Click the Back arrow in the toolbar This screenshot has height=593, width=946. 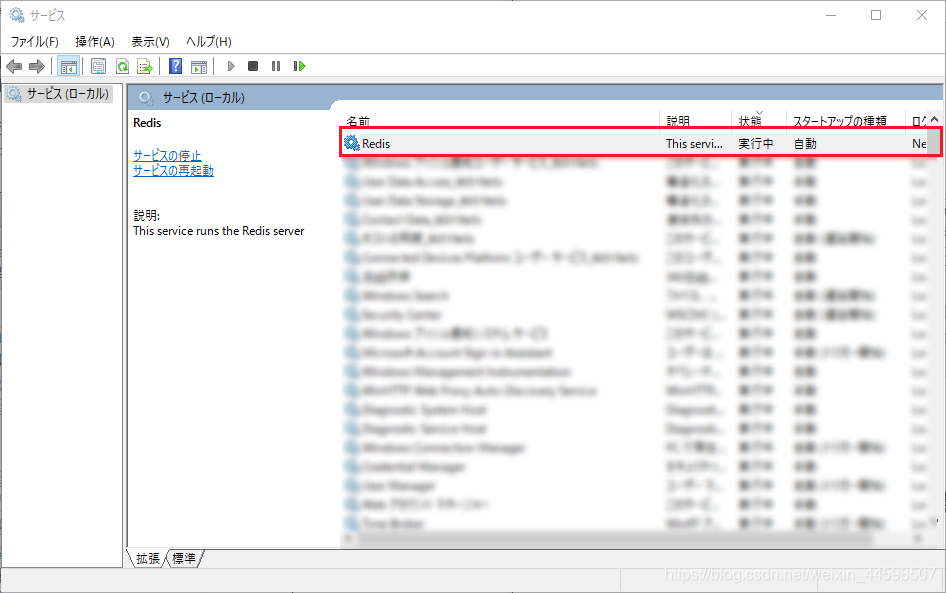(14, 66)
